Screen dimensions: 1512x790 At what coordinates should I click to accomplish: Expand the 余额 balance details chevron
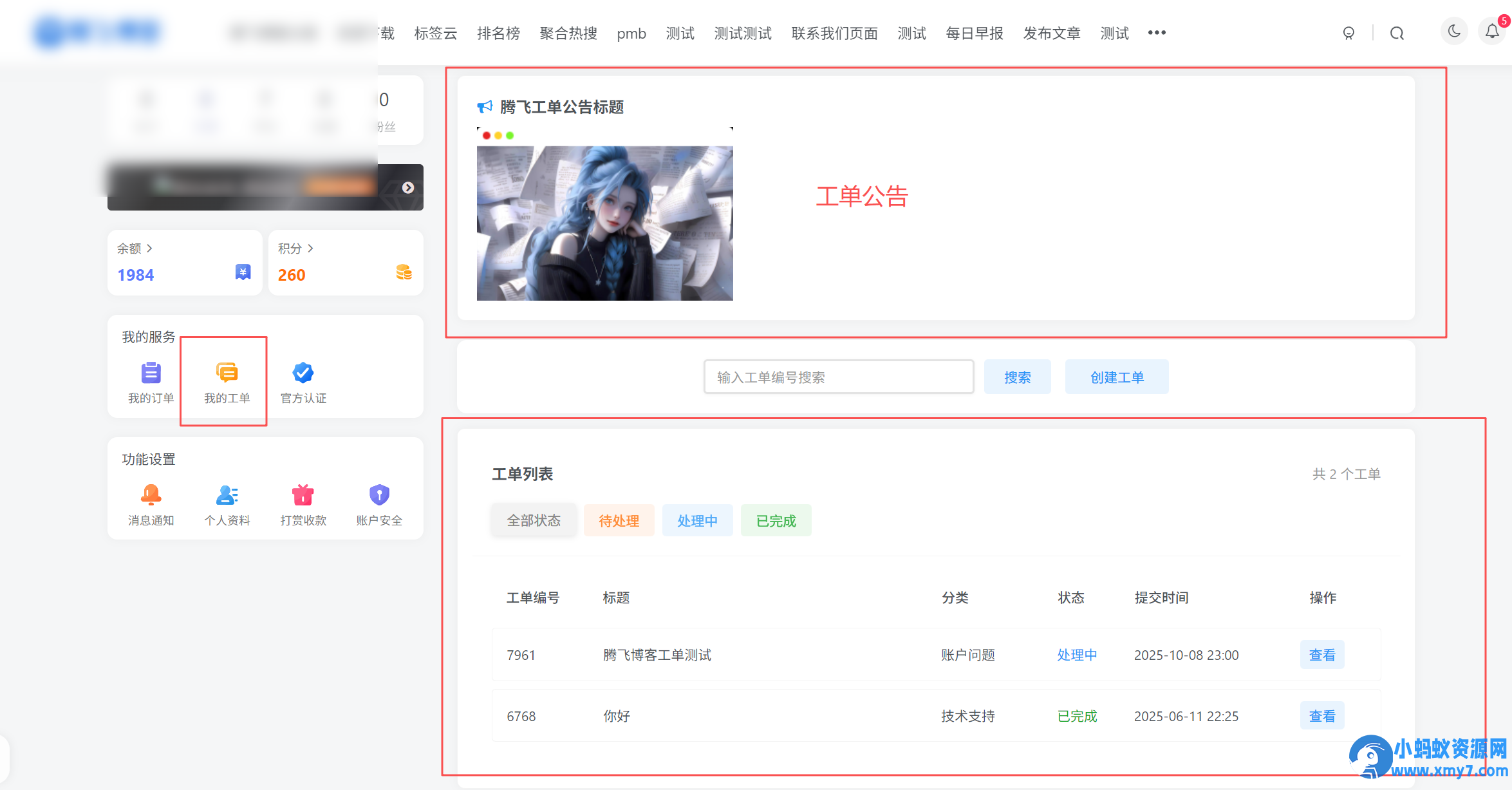coord(150,248)
